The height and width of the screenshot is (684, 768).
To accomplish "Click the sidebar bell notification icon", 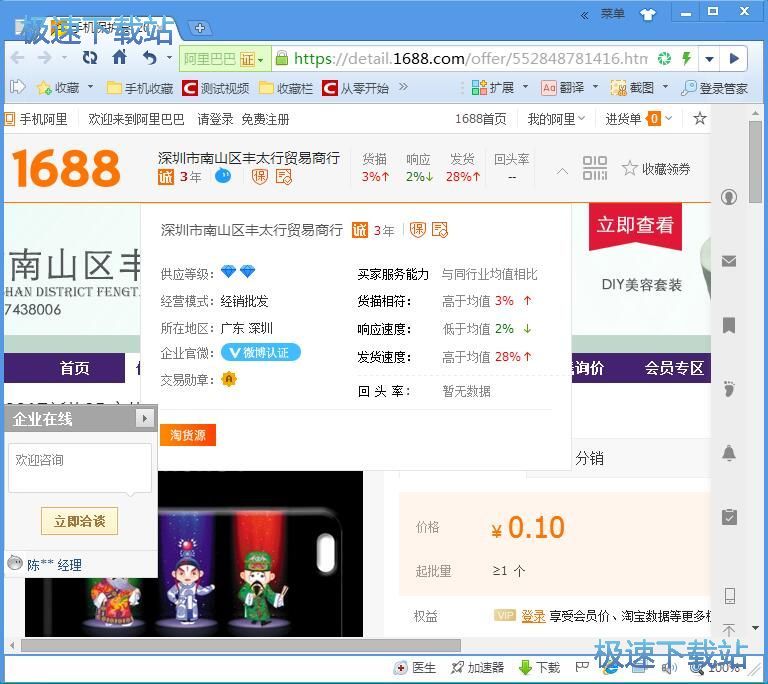I will coord(729,453).
